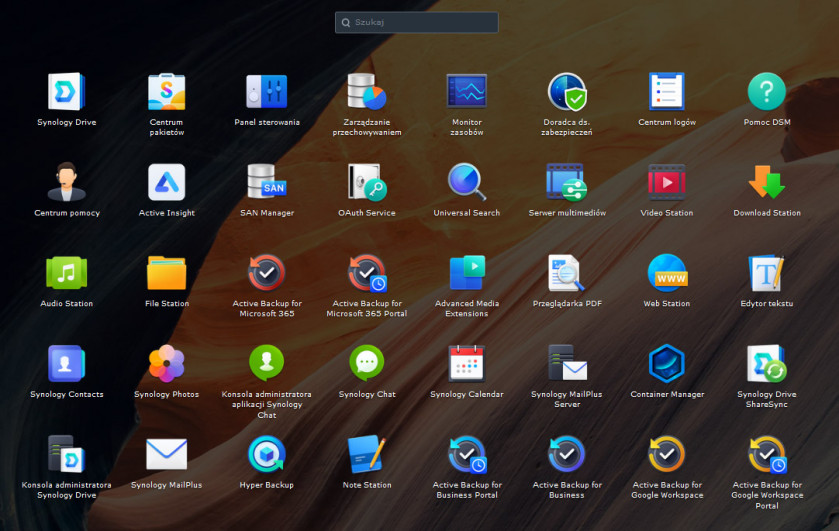The width and height of the screenshot is (839, 531).
Task: Open Doradca ds. zabezpieczeń
Action: 567,92
